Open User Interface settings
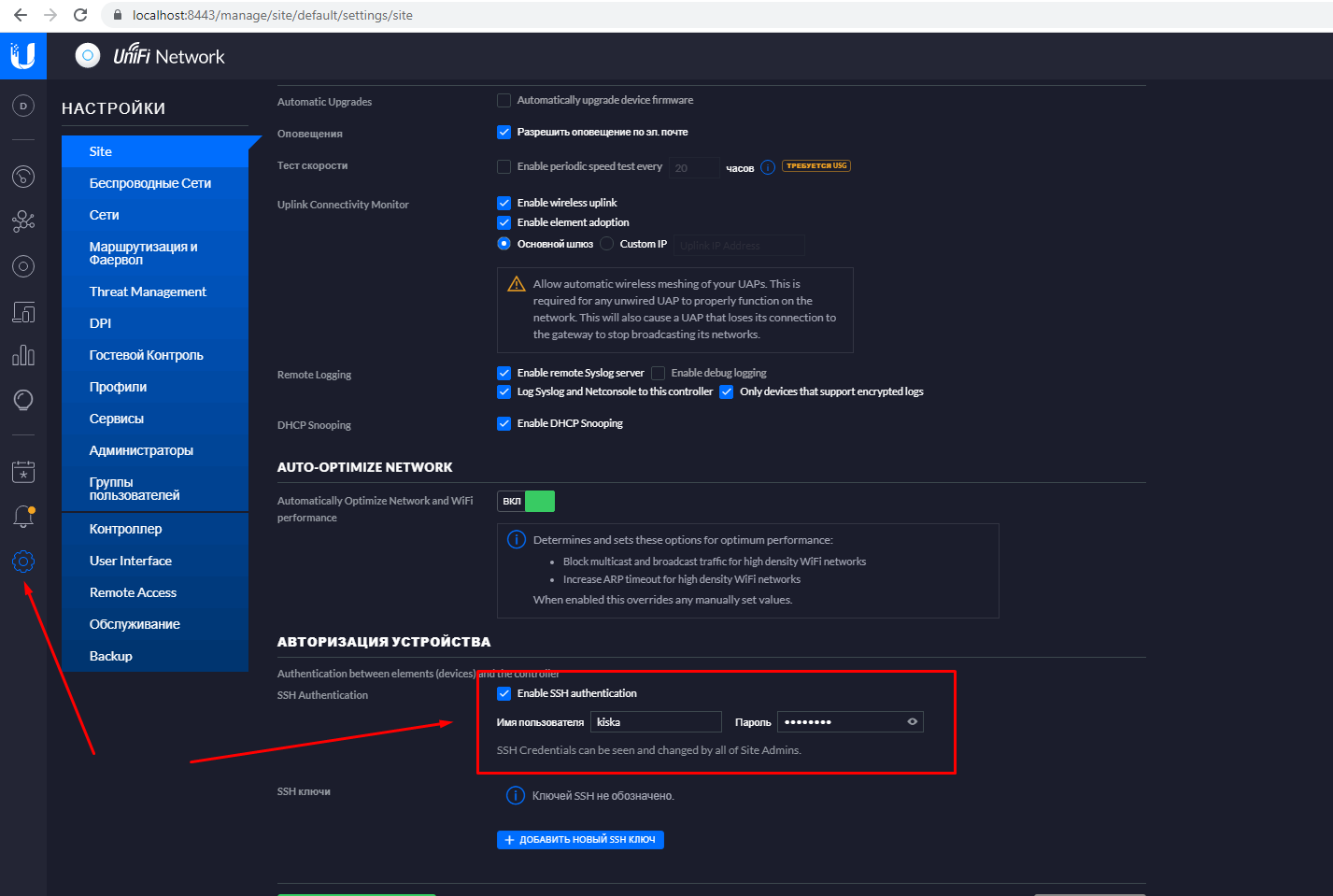The width and height of the screenshot is (1333, 896). pyautogui.click(x=155, y=561)
